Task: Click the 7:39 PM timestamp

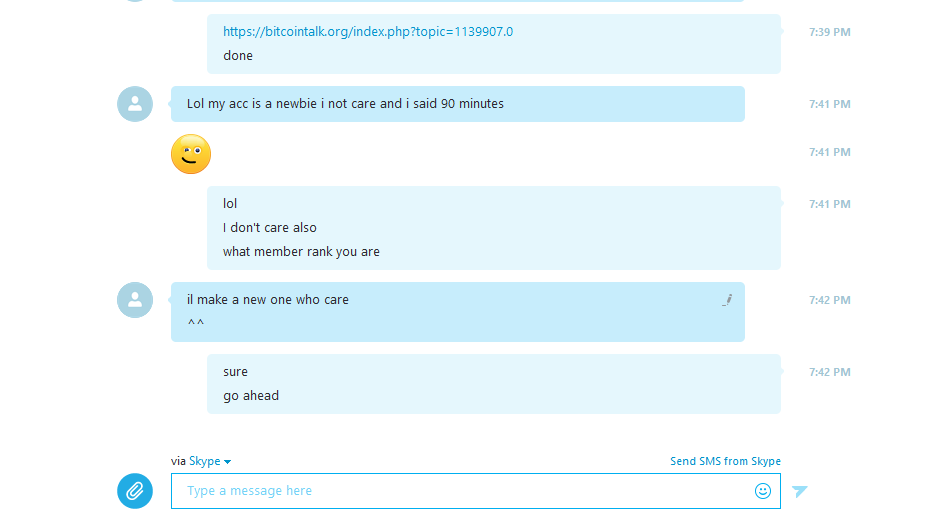Action: tap(829, 32)
